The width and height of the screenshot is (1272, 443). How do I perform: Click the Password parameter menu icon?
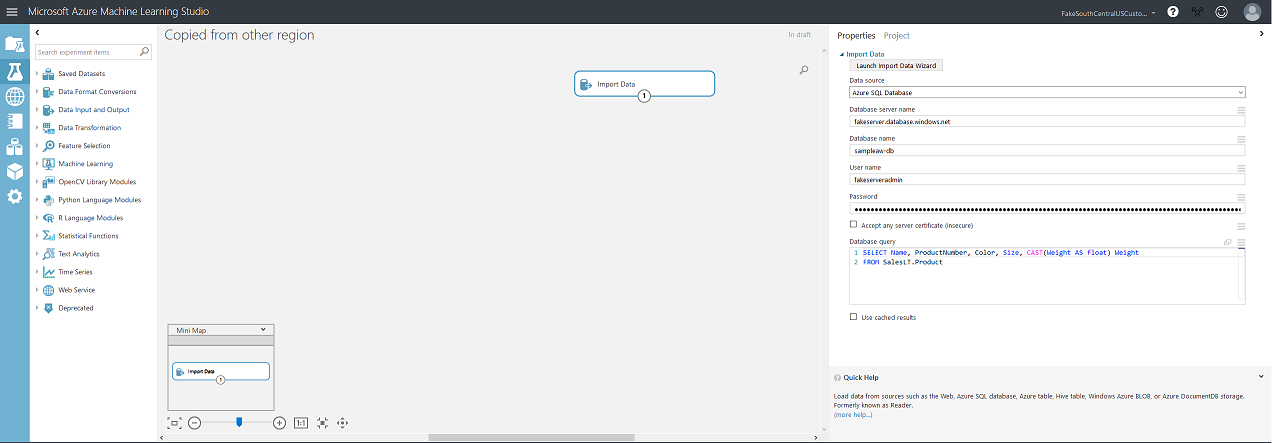point(1241,197)
